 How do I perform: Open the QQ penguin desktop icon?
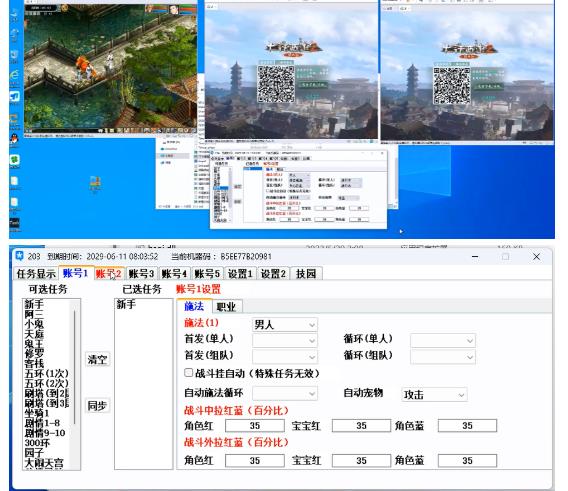pyautogui.click(x=14, y=139)
